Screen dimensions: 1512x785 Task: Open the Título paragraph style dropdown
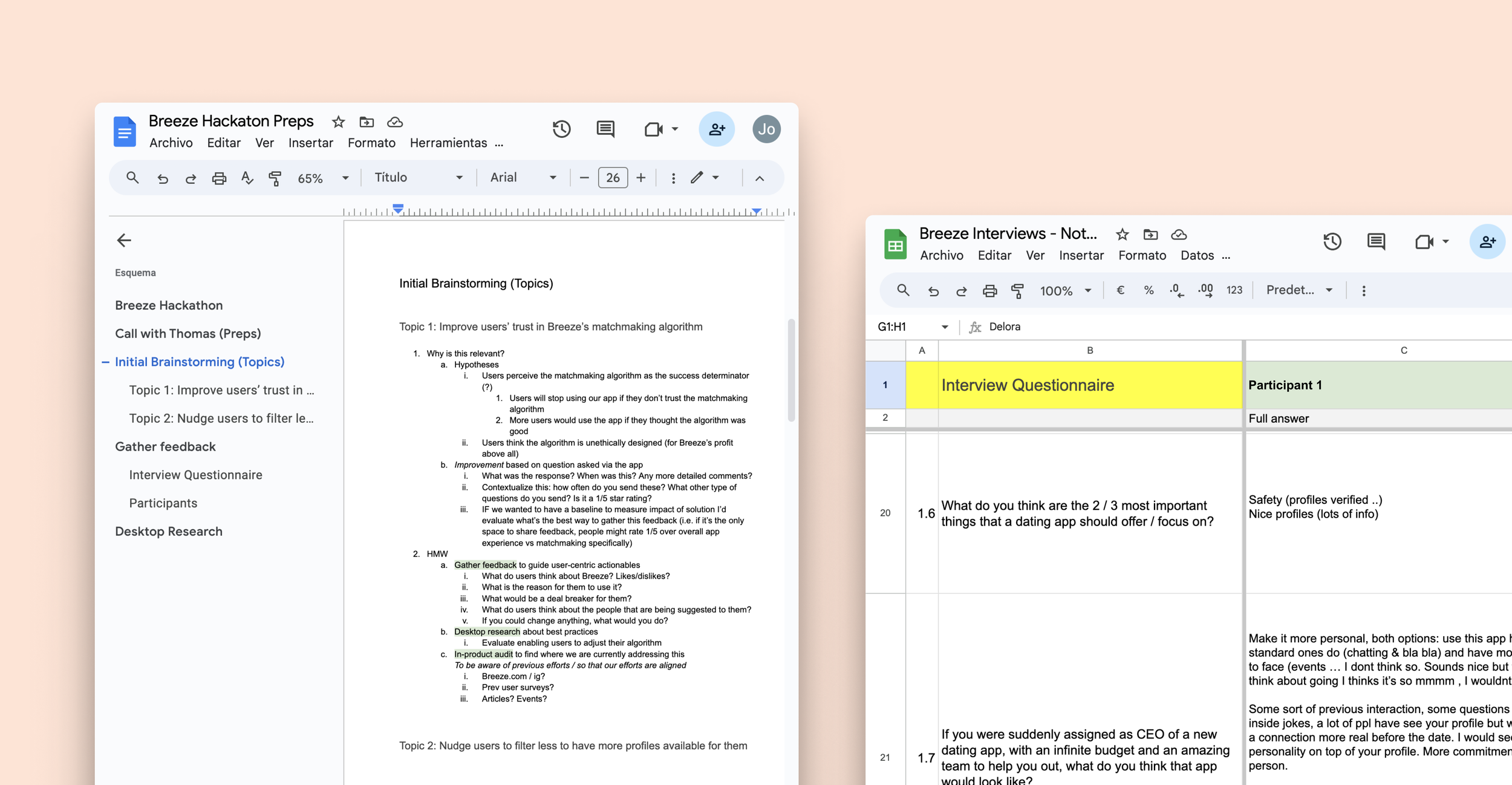click(x=419, y=178)
